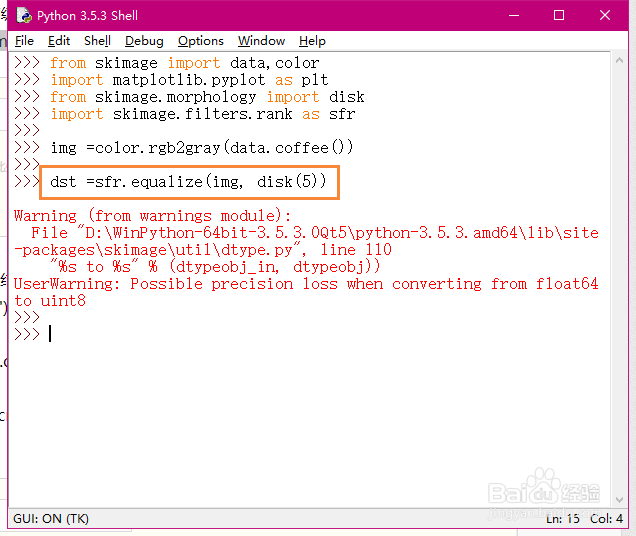Place cursor at the last empty prompt
The height and width of the screenshot is (536, 636).
click(50, 334)
